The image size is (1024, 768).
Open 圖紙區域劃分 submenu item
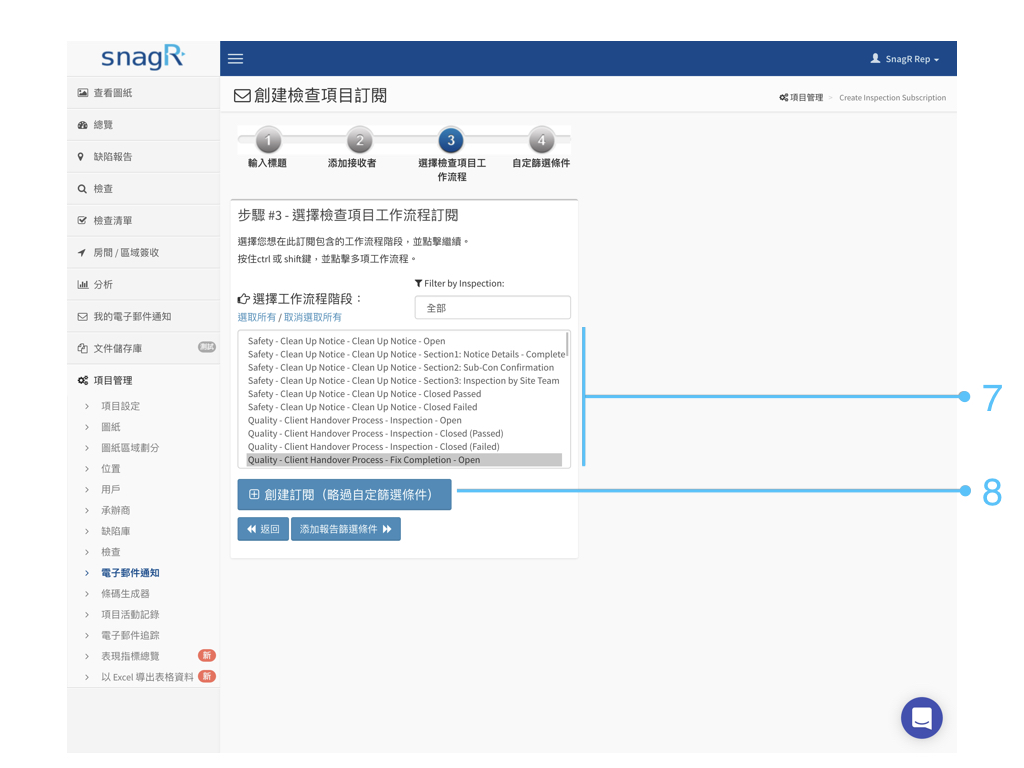[130, 448]
